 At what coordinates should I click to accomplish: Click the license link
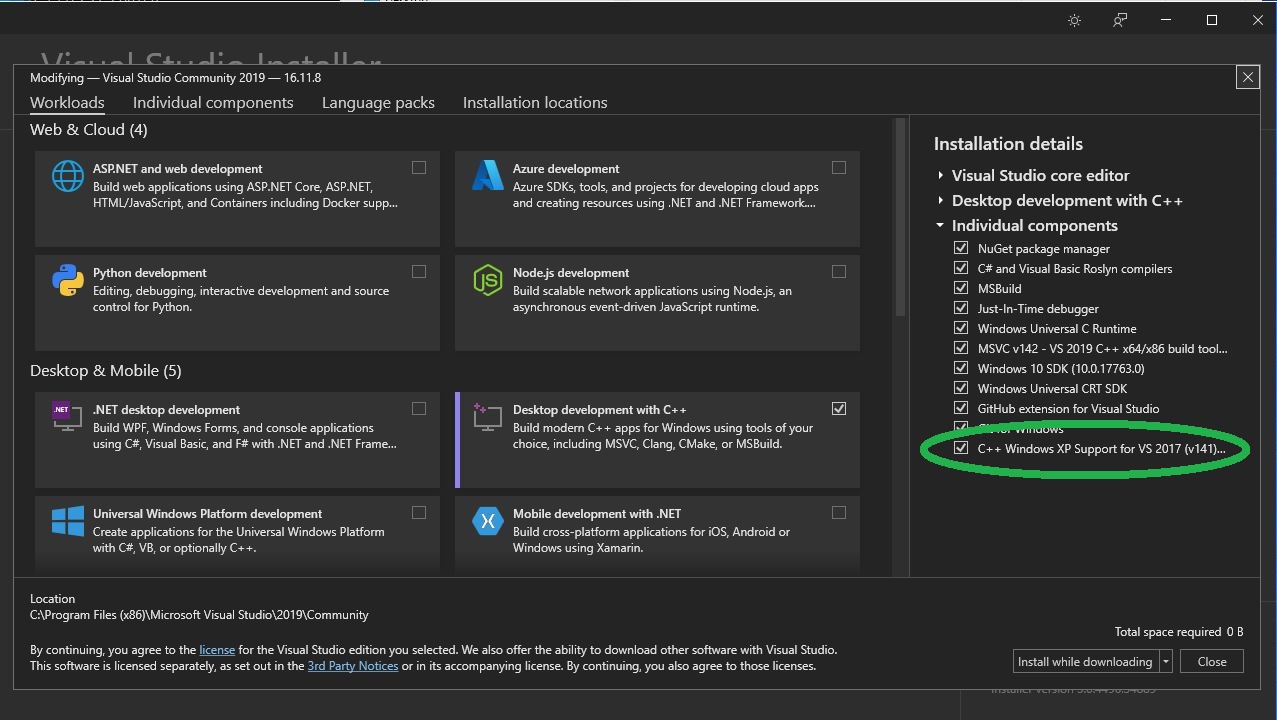pyautogui.click(x=217, y=649)
